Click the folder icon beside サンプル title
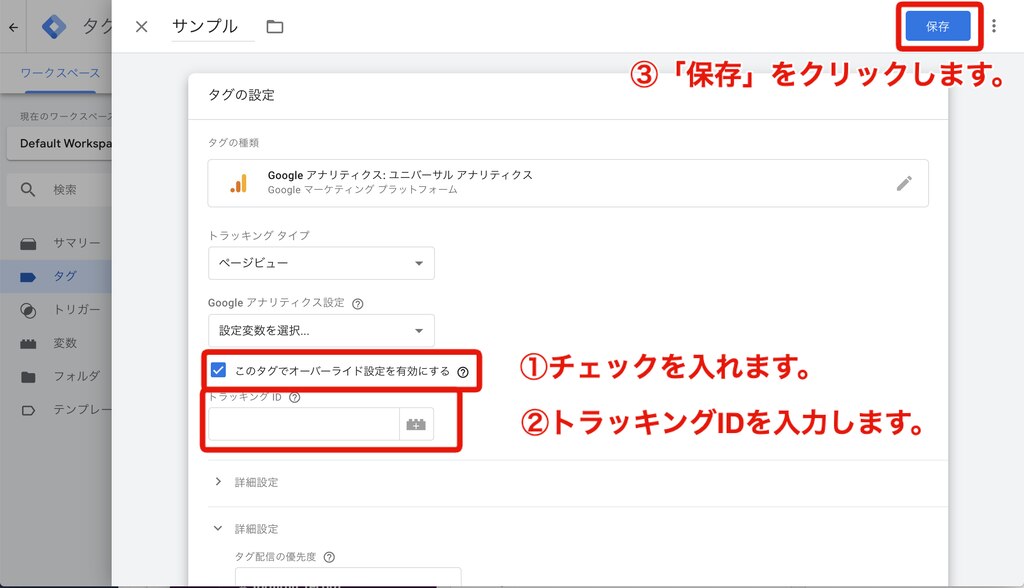Screen dimensions: 1024x588 (275, 27)
